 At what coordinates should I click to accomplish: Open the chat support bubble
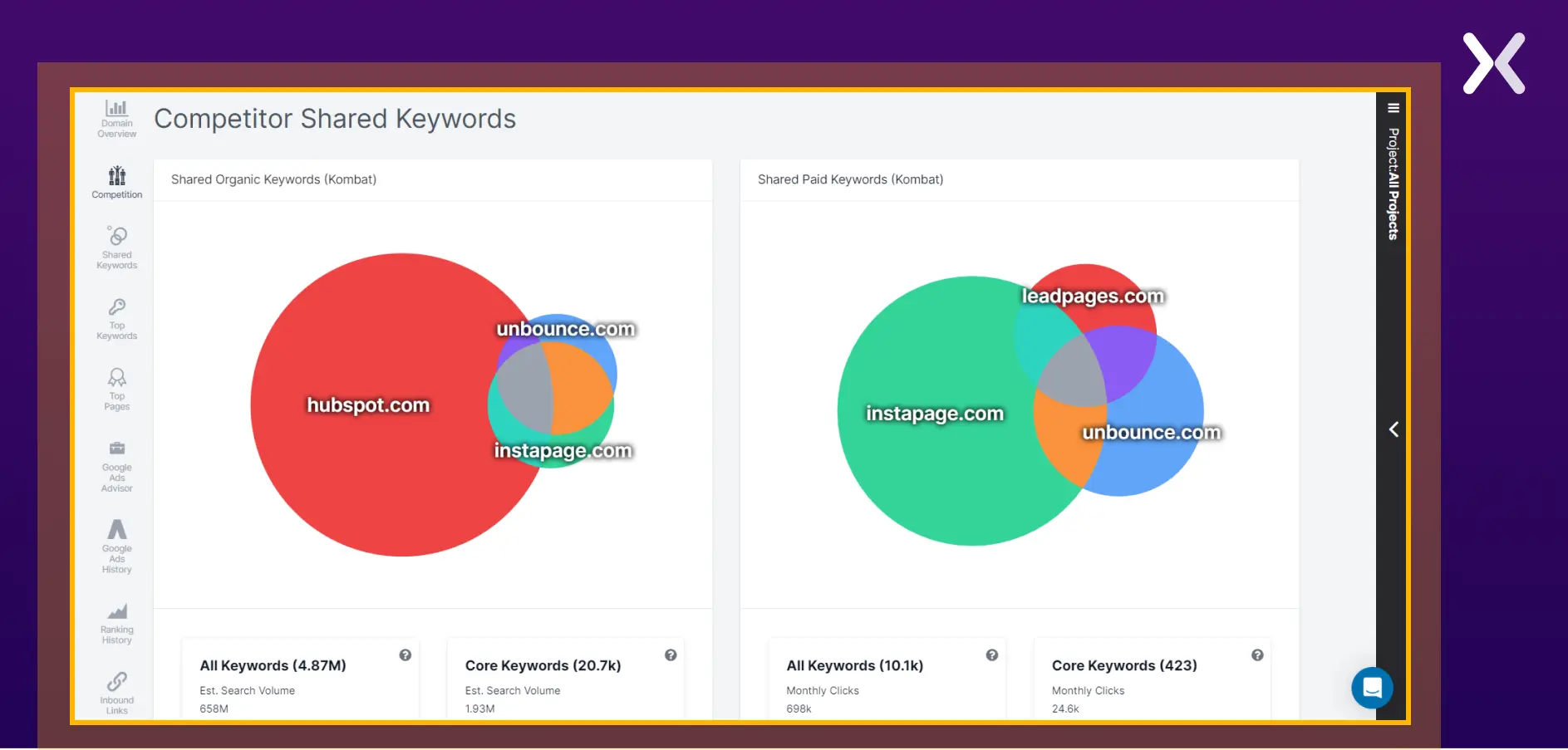1372,688
